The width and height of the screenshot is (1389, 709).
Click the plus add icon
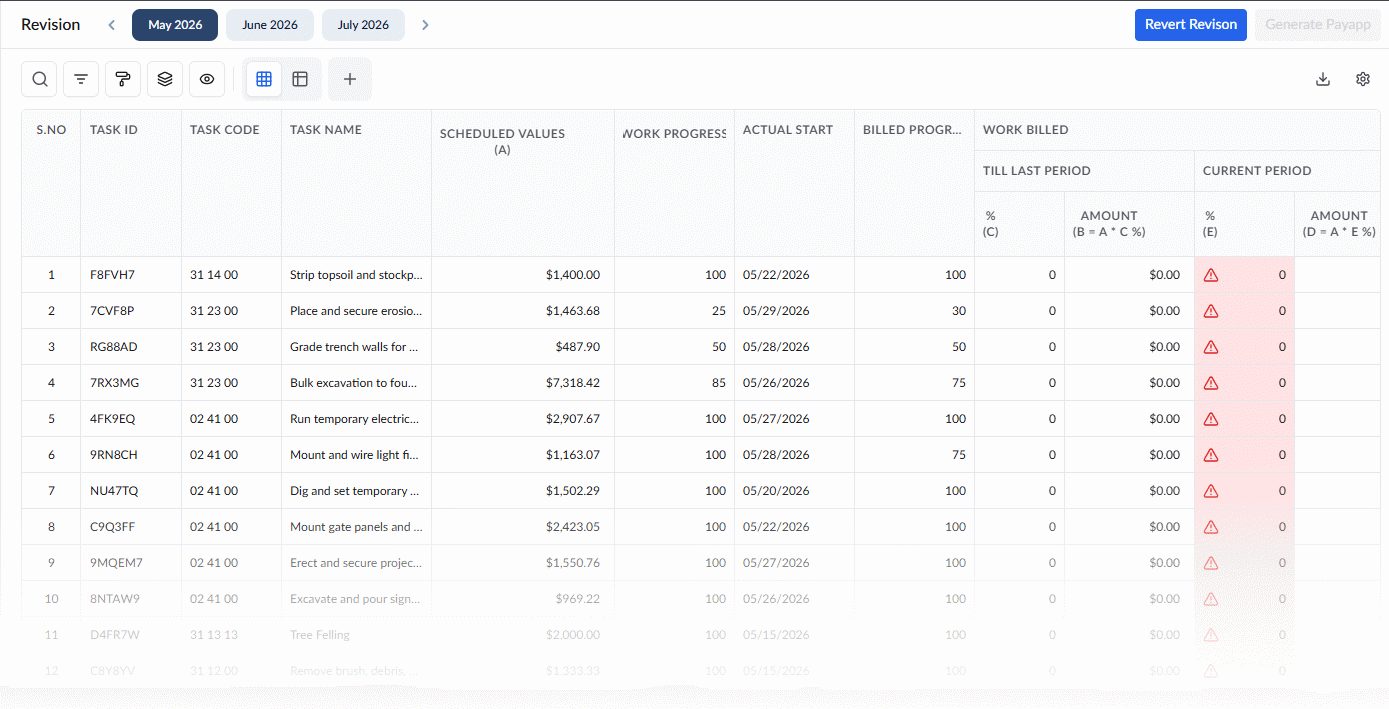tap(350, 79)
